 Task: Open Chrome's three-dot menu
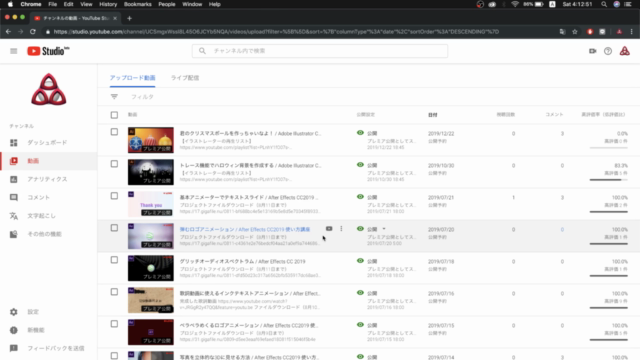coord(632,31)
